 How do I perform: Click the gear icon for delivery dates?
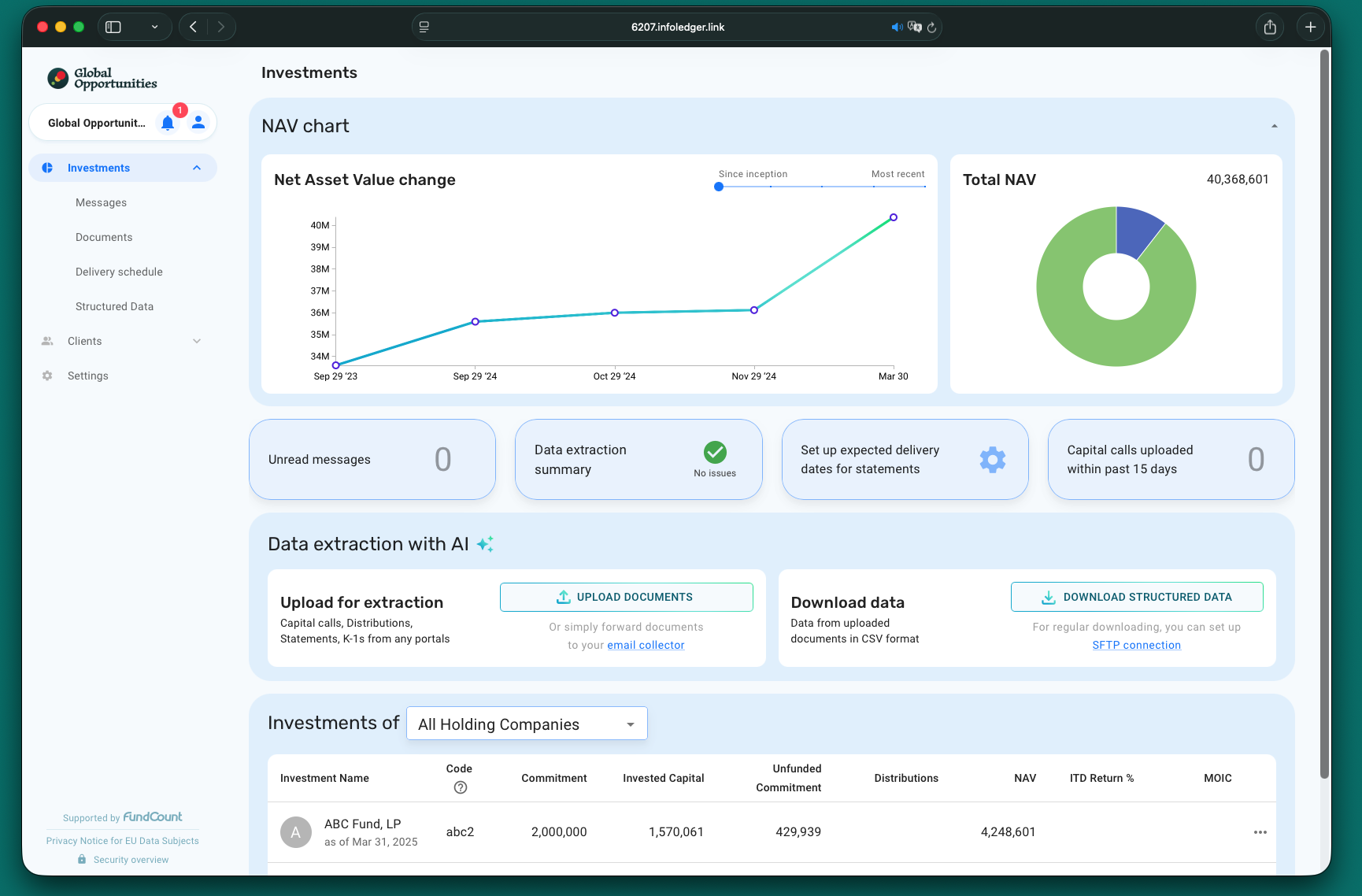click(x=992, y=460)
